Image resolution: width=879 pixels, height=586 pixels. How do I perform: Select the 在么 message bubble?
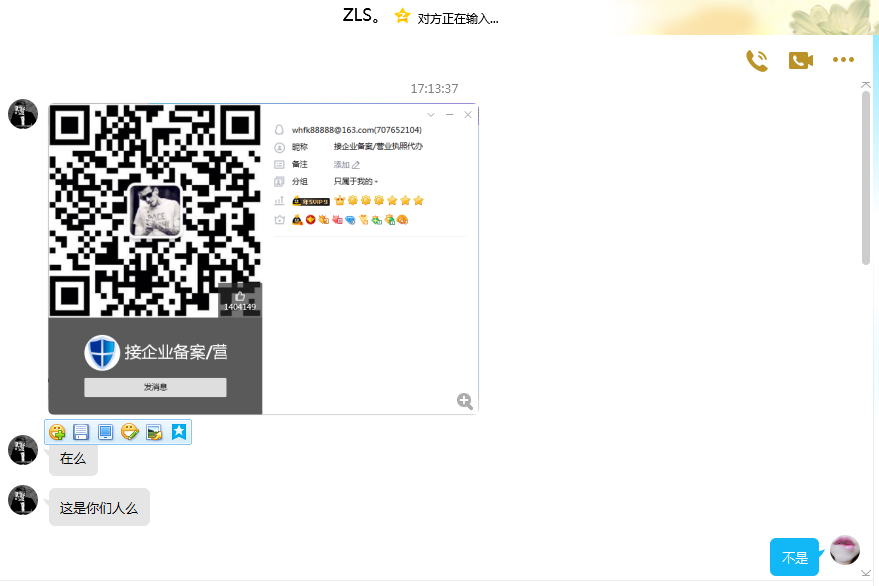pos(73,459)
